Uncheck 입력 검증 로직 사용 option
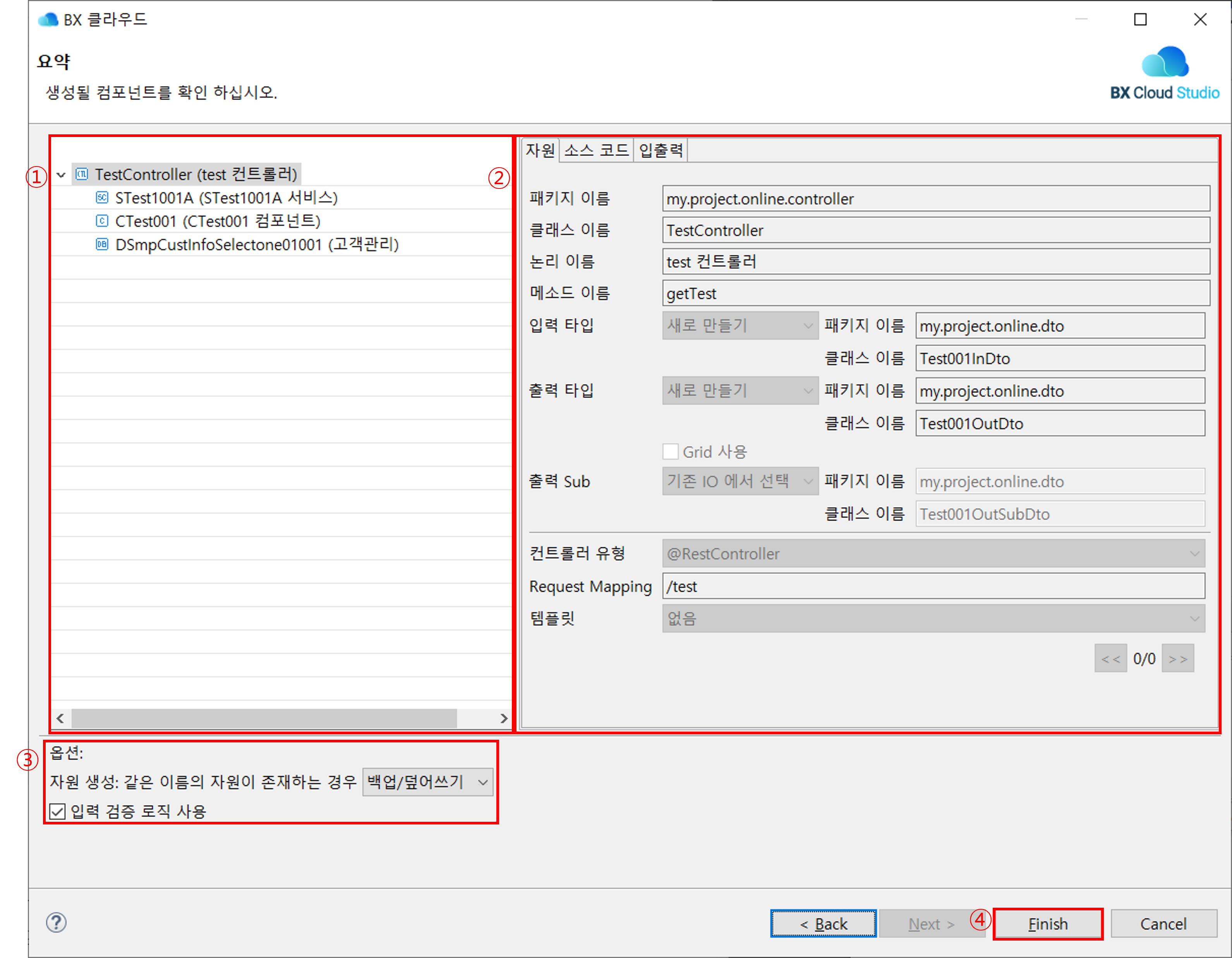 (58, 811)
